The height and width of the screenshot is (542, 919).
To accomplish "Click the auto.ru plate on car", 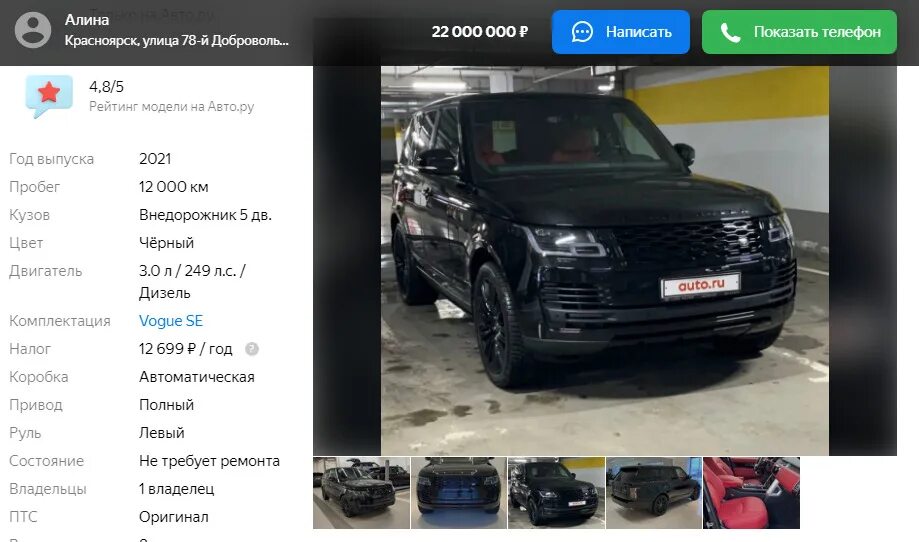I will pos(700,285).
